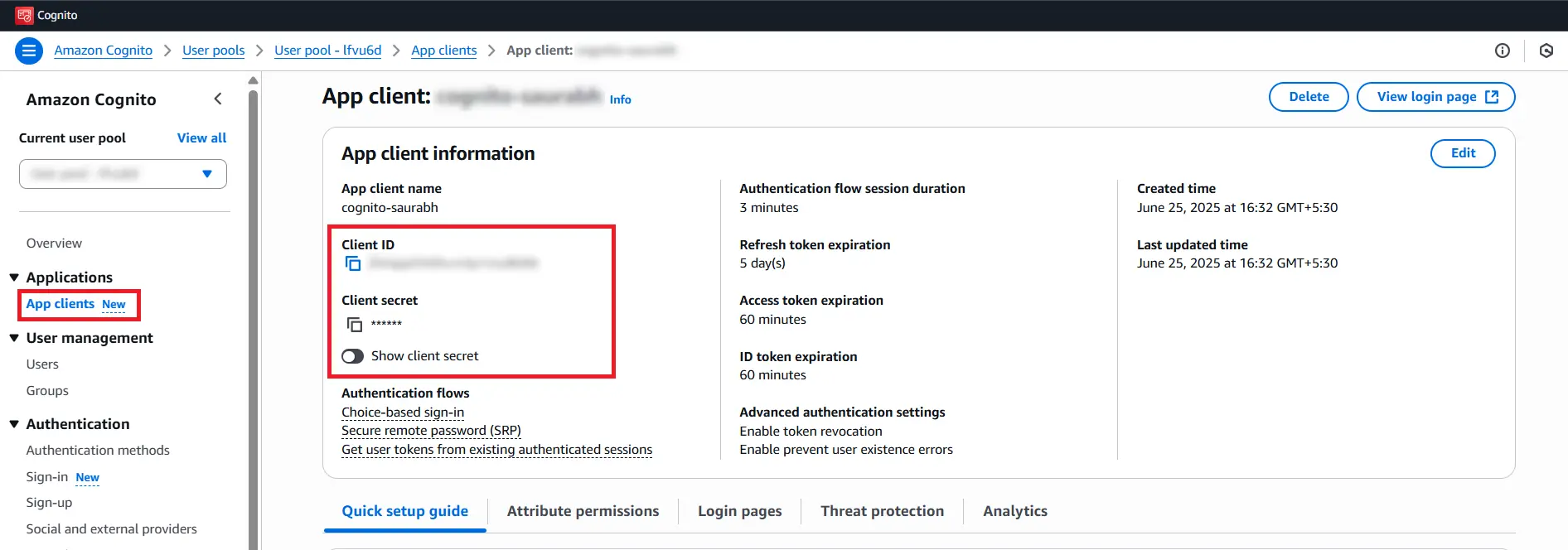Copy the client secret with copy icon
1568x550 pixels.
tap(354, 324)
